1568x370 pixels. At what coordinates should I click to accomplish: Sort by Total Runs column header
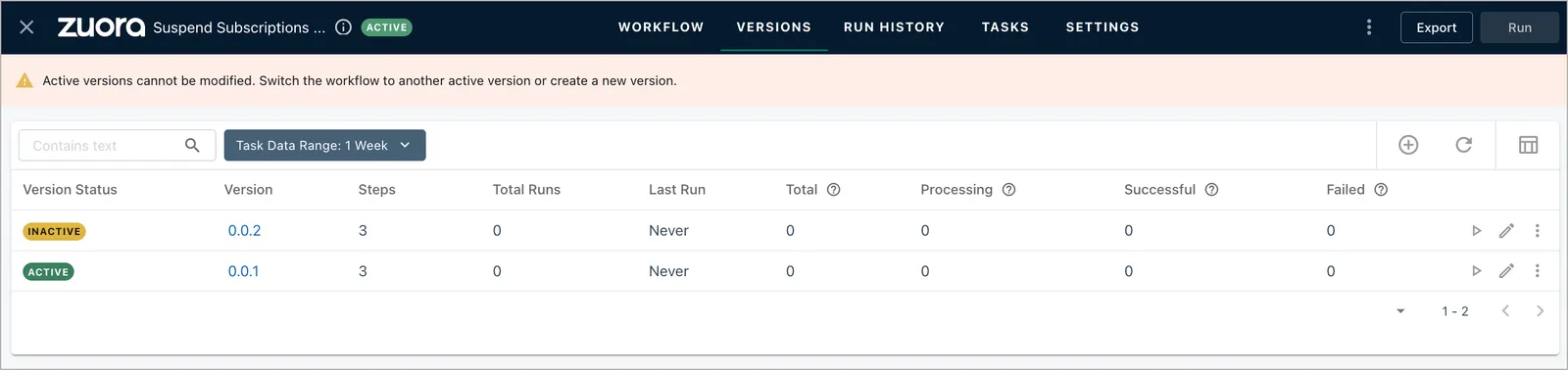(x=526, y=190)
